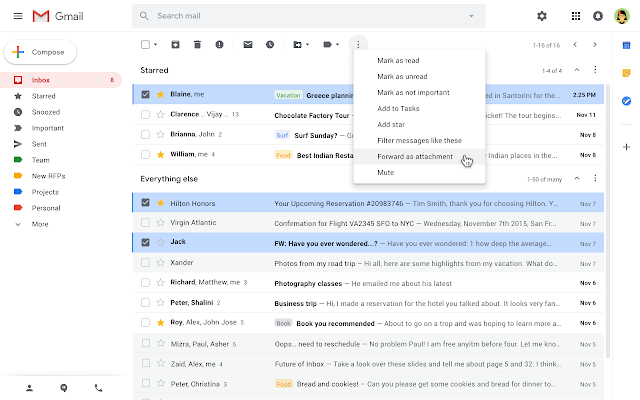The width and height of the screenshot is (640, 400).
Task: Select Mark as unread menu option
Action: coord(400,76)
